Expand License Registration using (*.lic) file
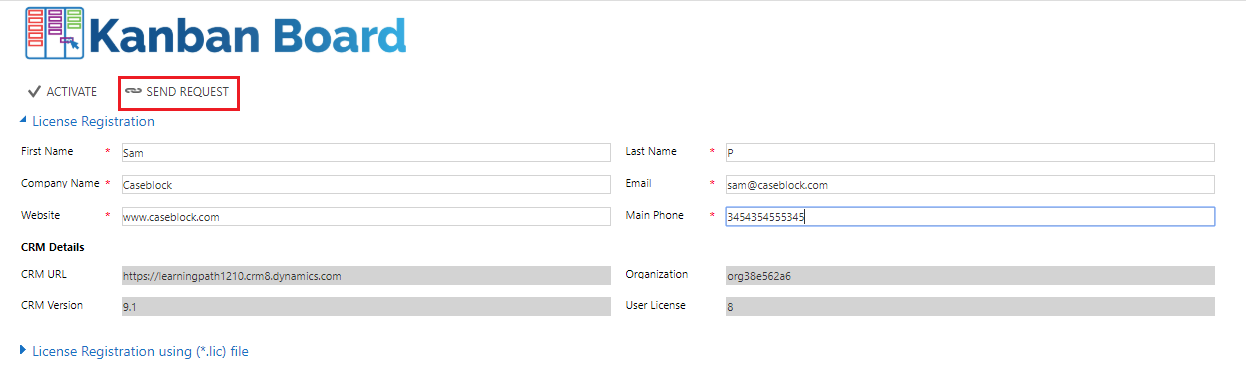This screenshot has width=1249, height=367. pos(134,352)
